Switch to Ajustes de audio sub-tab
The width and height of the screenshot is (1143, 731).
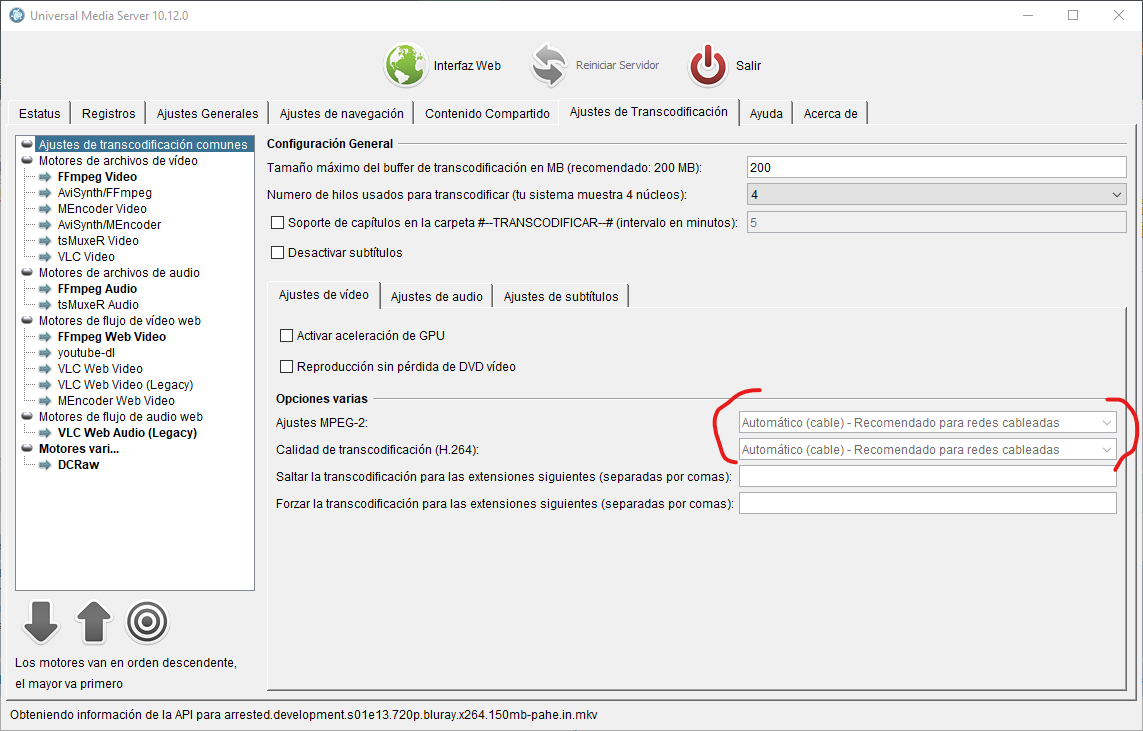tap(437, 297)
